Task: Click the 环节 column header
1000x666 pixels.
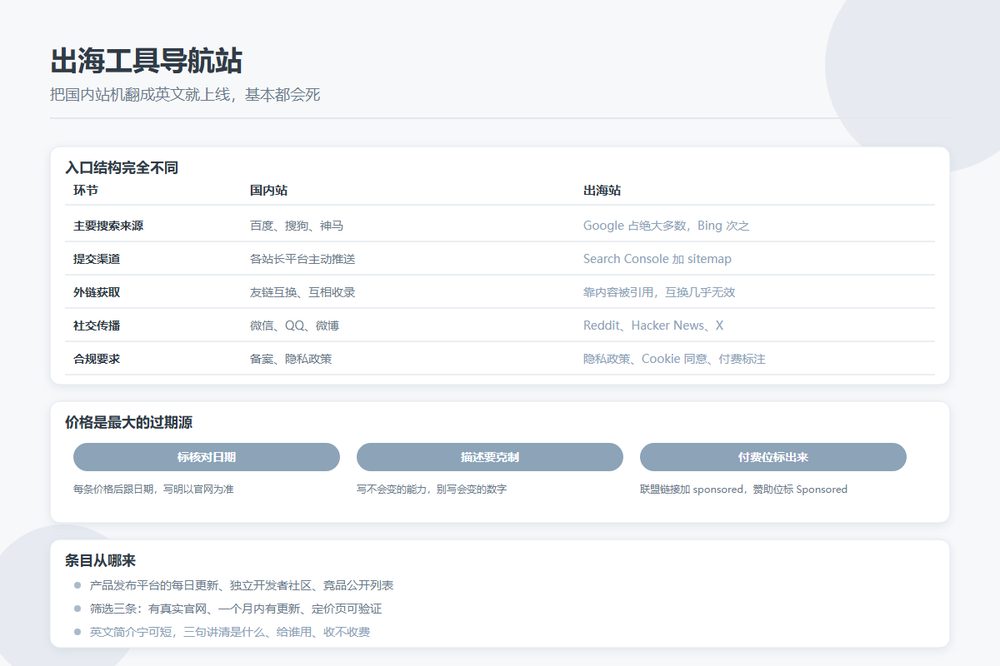Action: tap(85, 190)
